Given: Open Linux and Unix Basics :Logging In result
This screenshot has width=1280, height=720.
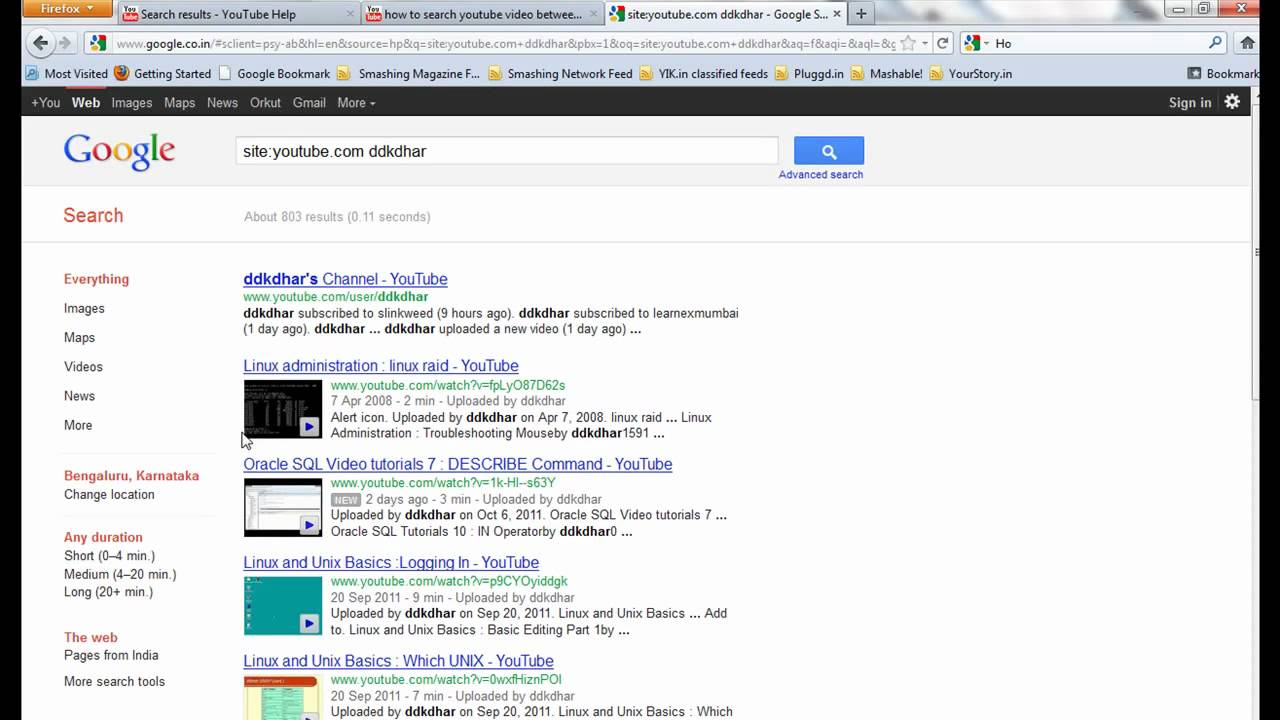Looking at the screenshot, I should click(x=391, y=563).
